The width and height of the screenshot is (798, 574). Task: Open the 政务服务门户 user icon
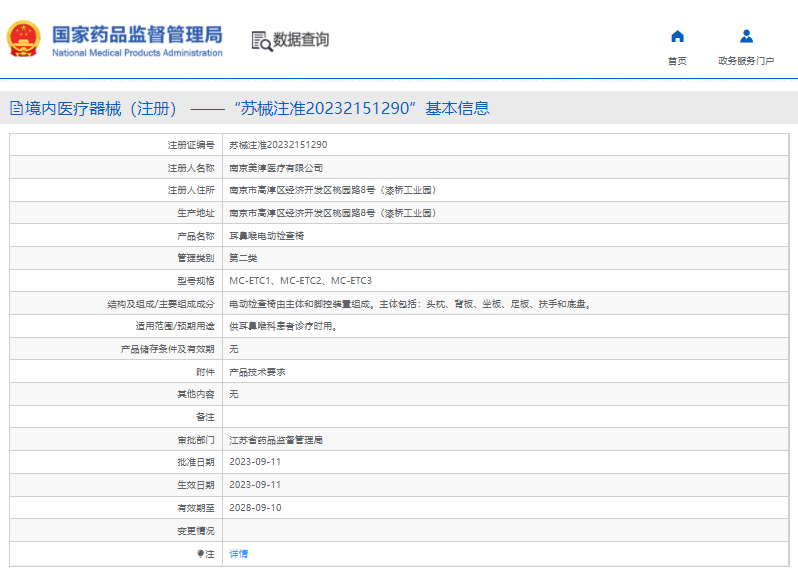(747, 36)
